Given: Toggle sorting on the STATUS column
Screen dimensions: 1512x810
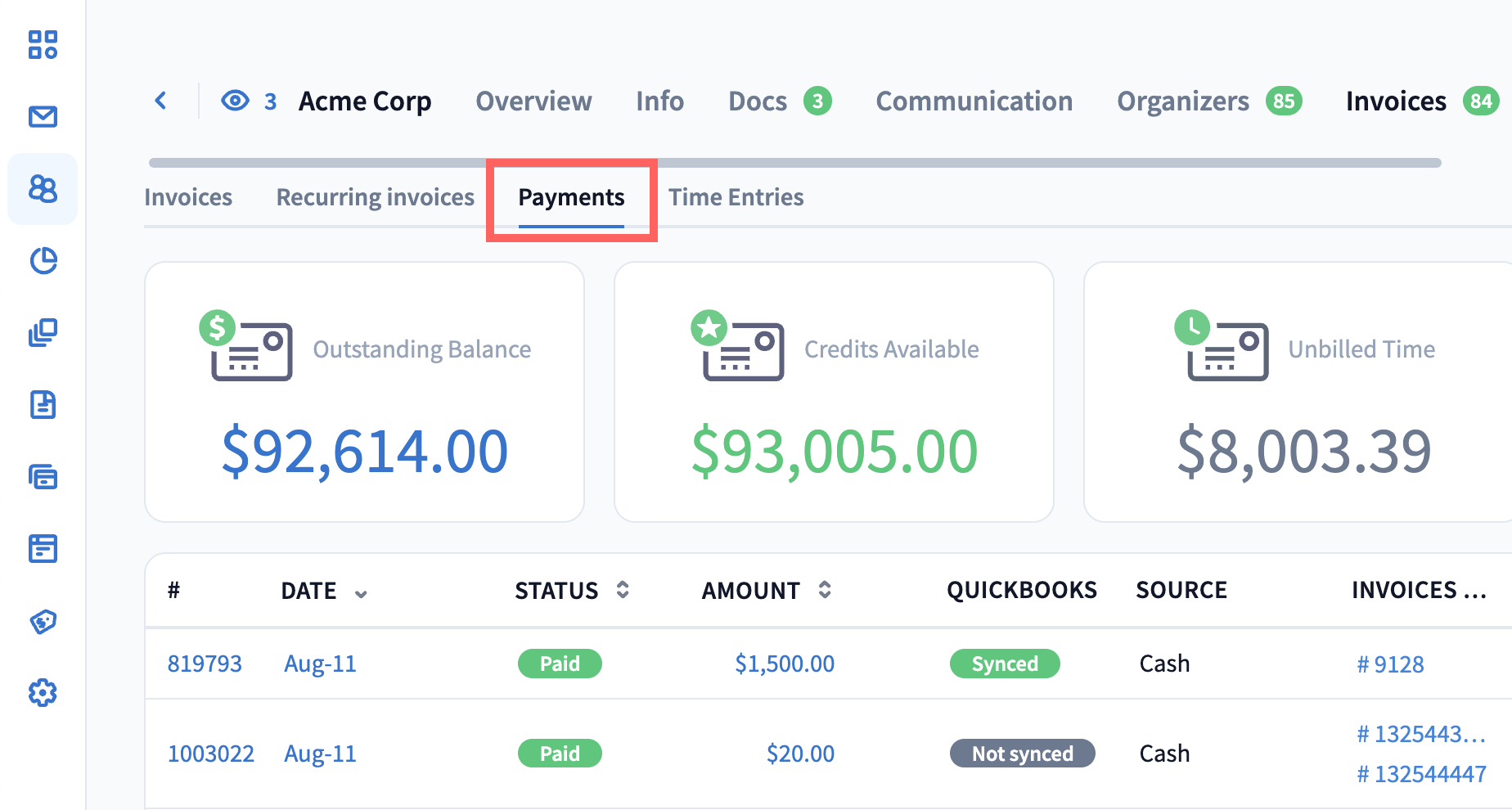Looking at the screenshot, I should click(x=623, y=590).
